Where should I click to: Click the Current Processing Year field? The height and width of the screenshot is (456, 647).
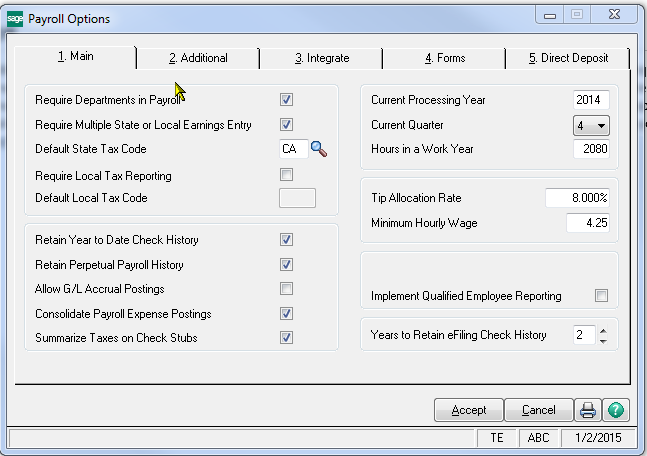tap(591, 100)
